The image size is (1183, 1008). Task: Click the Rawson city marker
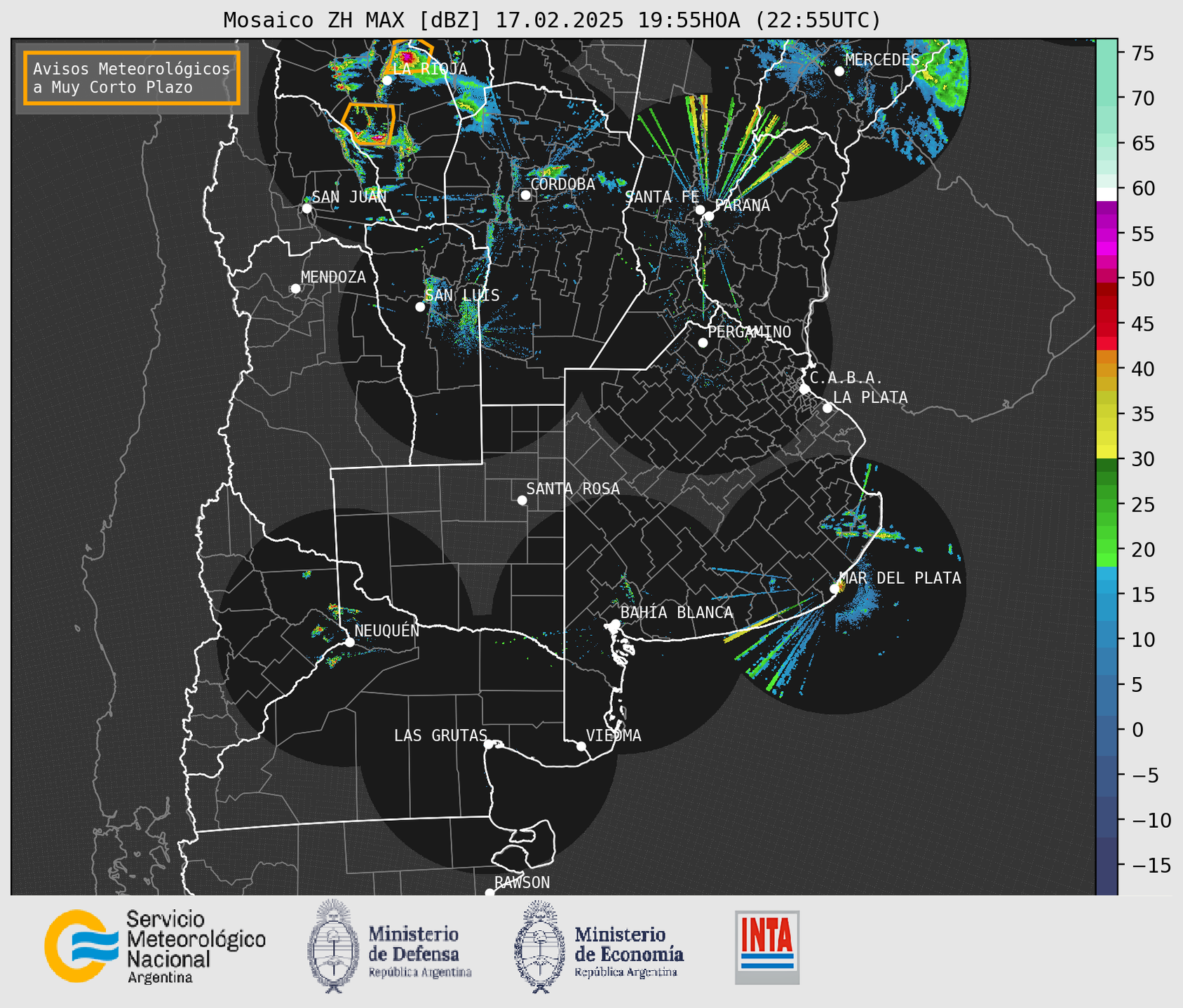point(489,893)
